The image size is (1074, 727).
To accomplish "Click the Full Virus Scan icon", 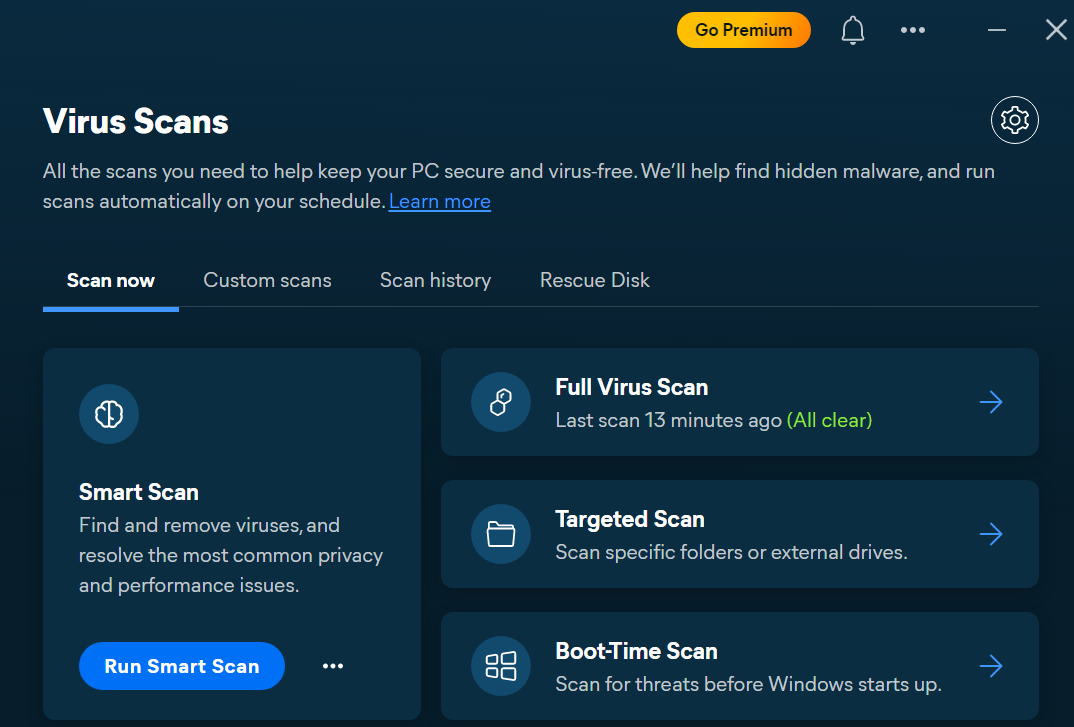I will coord(501,402).
